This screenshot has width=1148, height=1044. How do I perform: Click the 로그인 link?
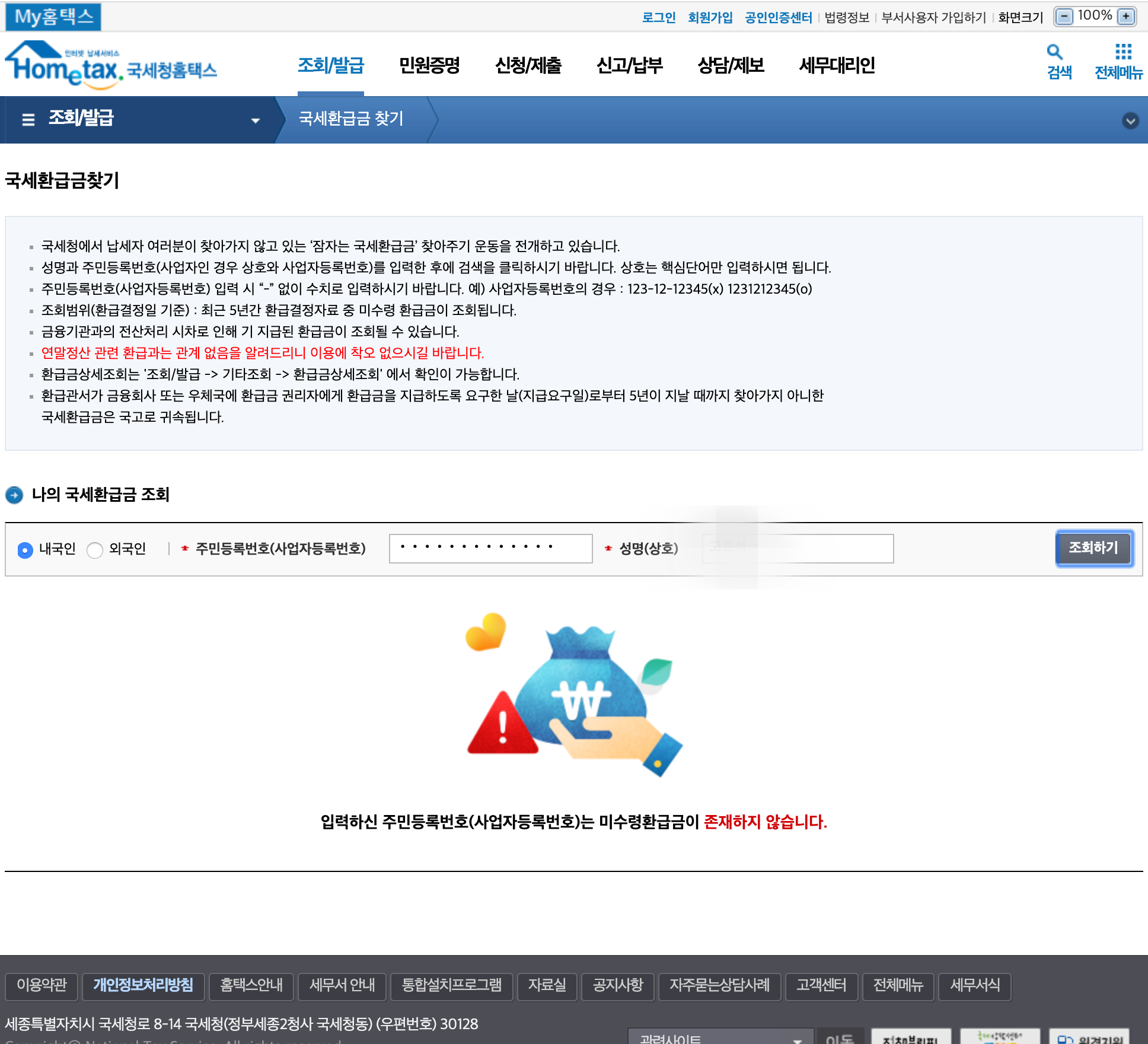click(x=659, y=18)
